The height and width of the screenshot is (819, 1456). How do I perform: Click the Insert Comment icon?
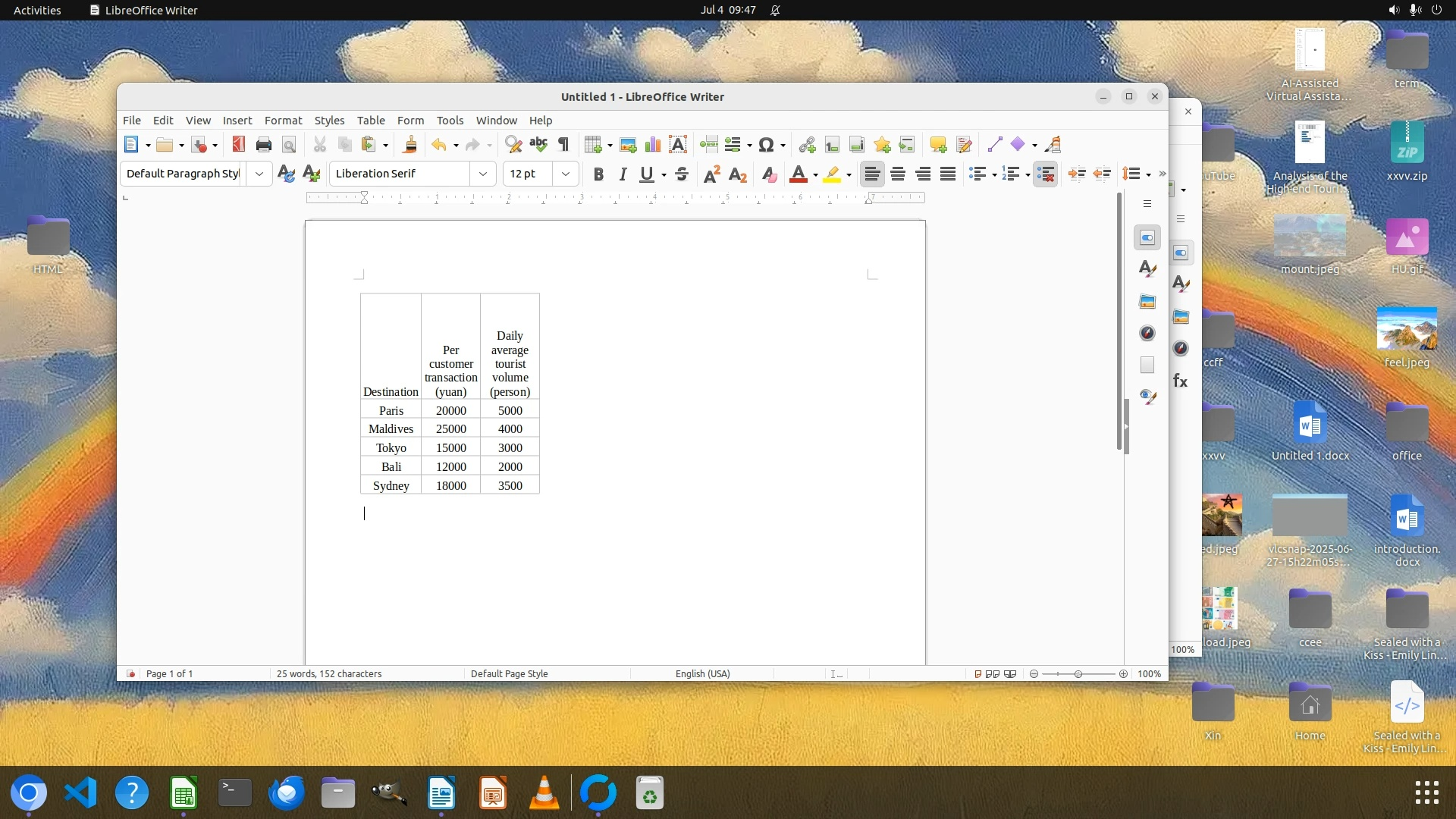938,145
